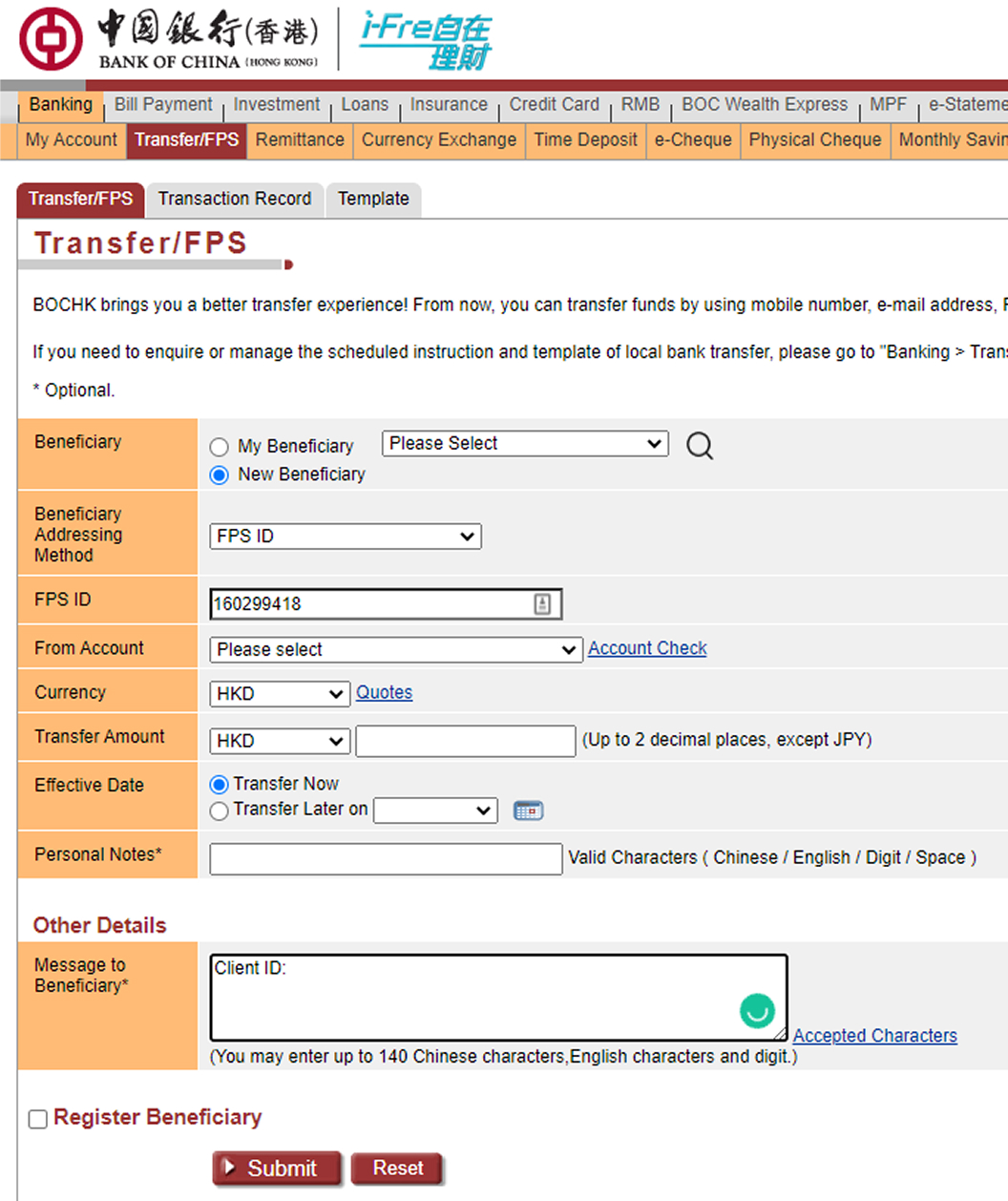Click the Bank of China logo

tap(169, 38)
